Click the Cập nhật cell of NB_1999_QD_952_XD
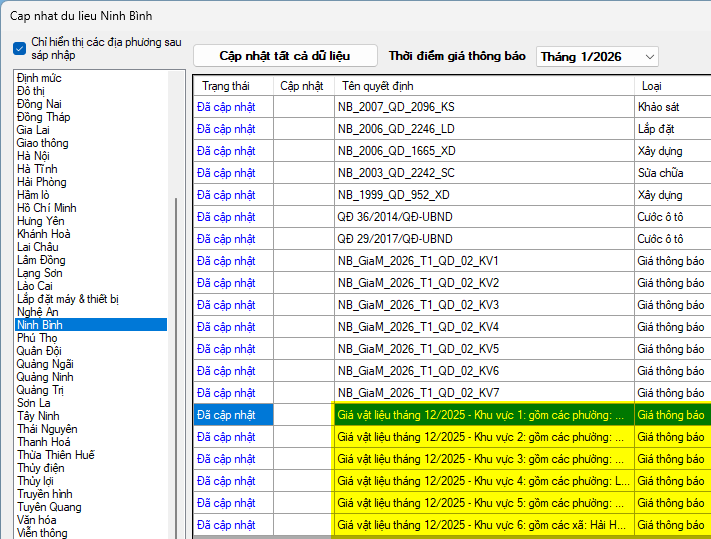 click(x=303, y=195)
